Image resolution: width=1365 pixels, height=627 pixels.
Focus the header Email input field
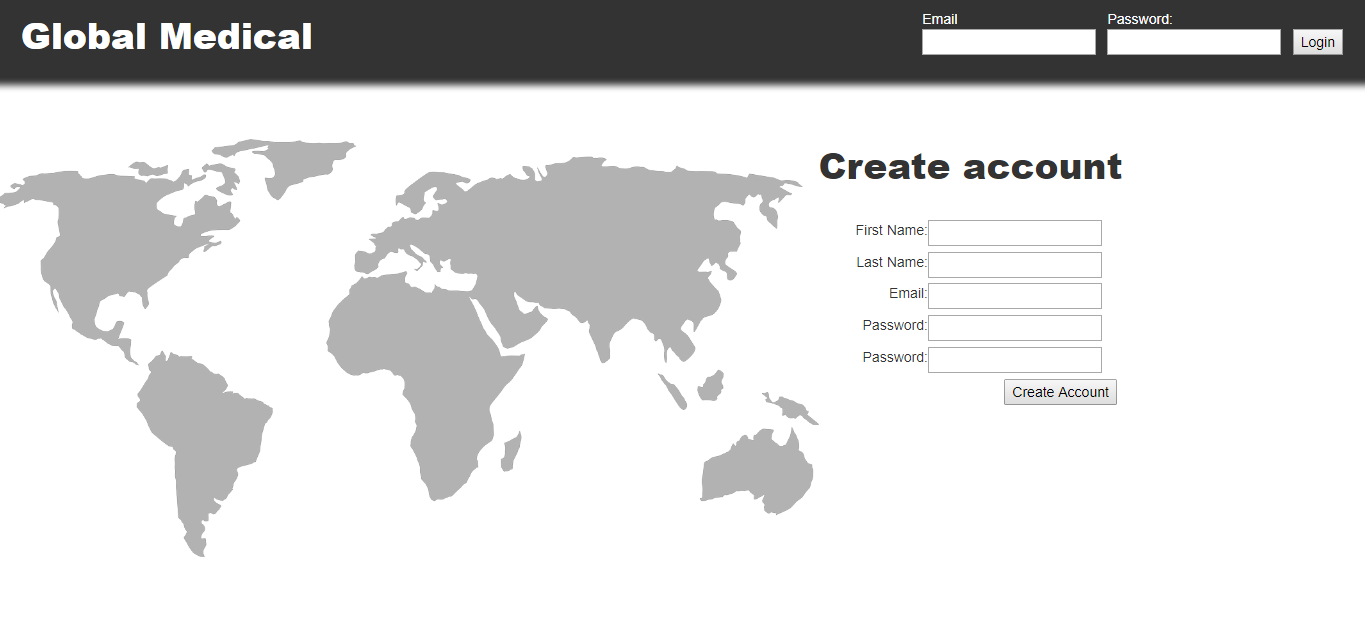click(x=1008, y=42)
